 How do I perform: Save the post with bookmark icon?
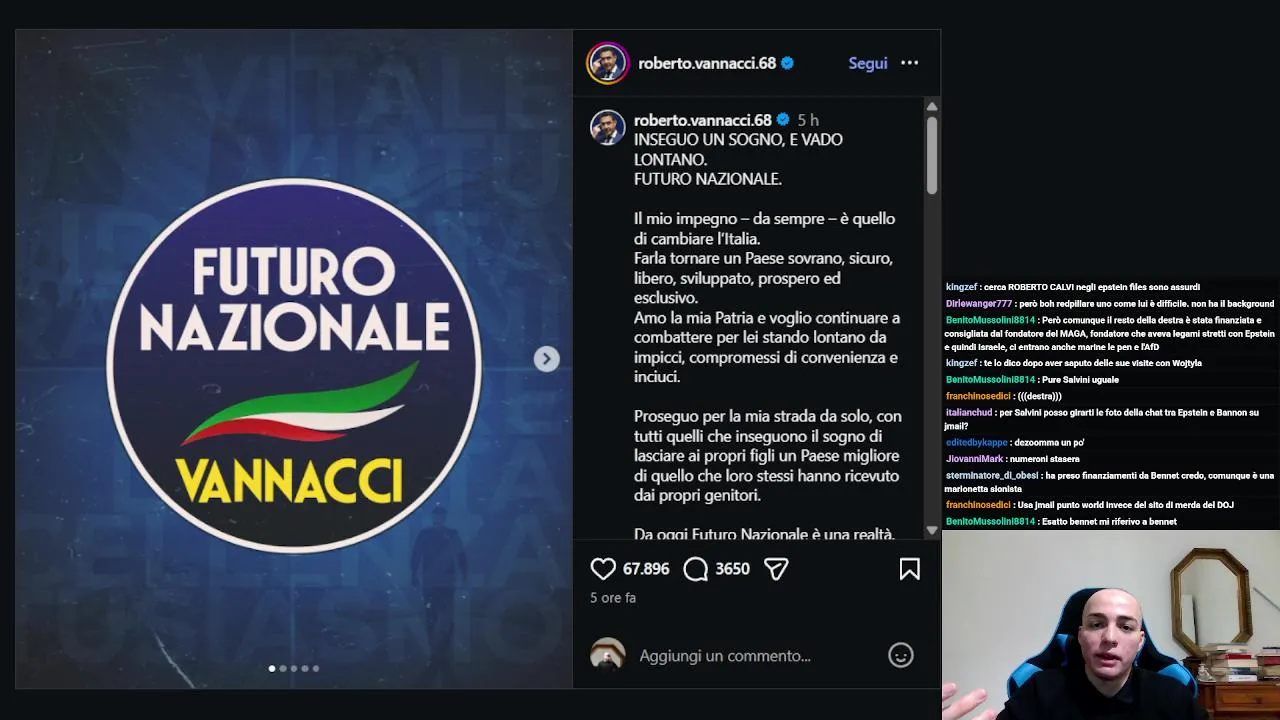(909, 569)
